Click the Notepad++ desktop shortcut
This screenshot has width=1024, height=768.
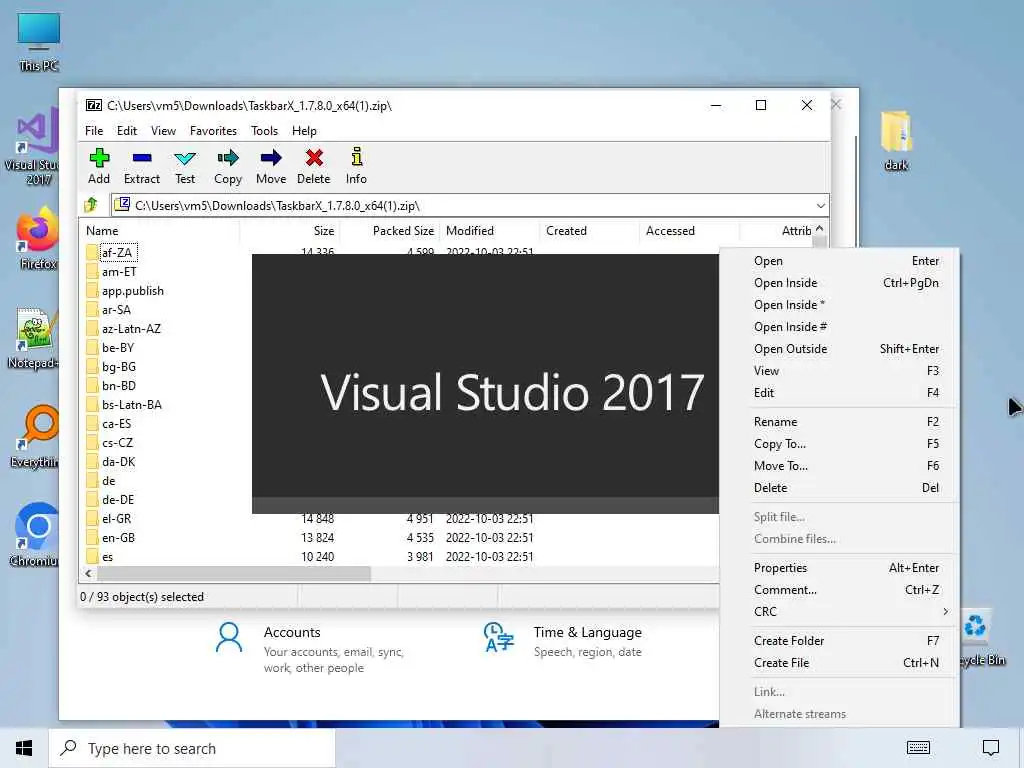[x=34, y=338]
